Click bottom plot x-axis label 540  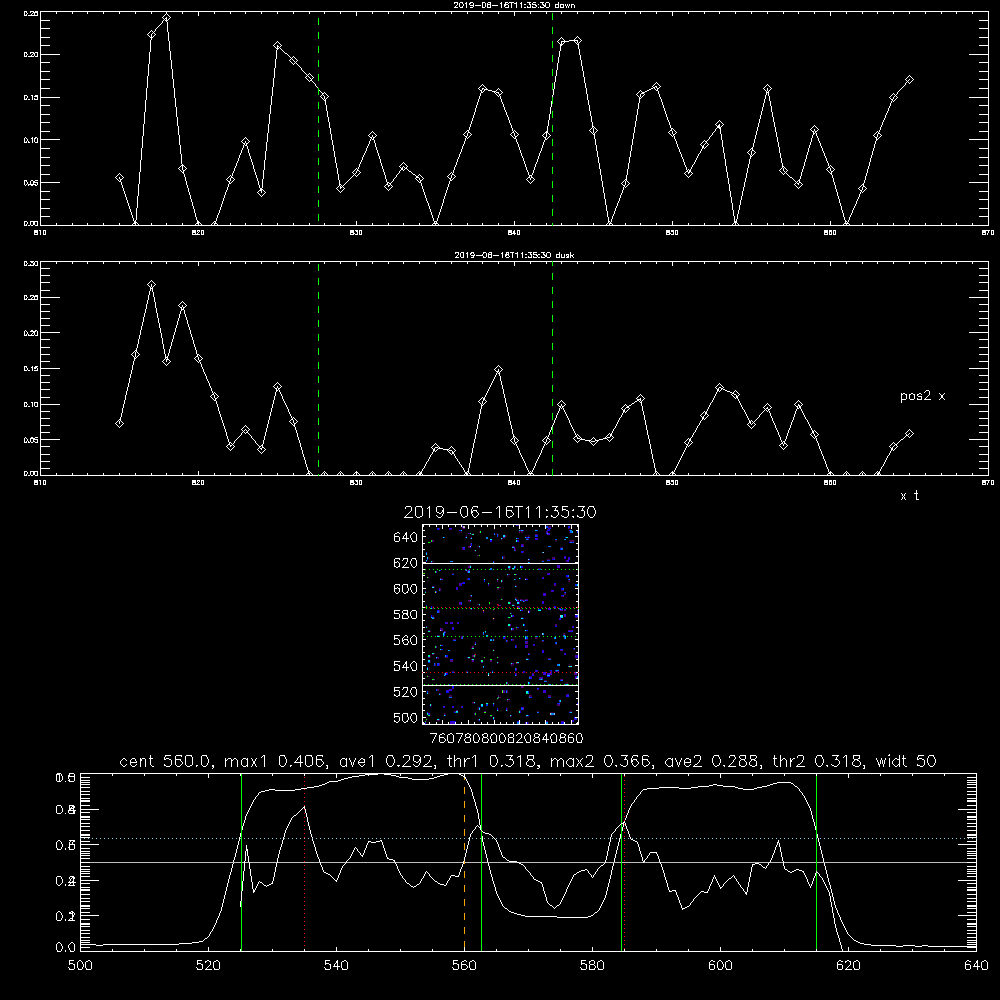pyautogui.click(x=336, y=966)
